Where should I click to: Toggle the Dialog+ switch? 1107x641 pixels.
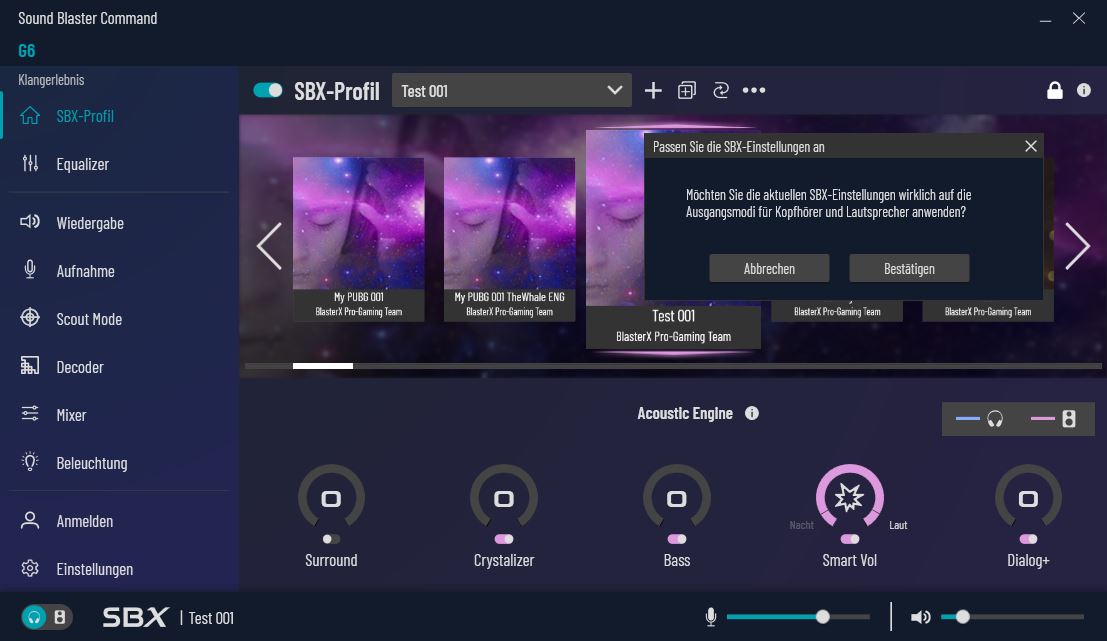click(x=1029, y=539)
